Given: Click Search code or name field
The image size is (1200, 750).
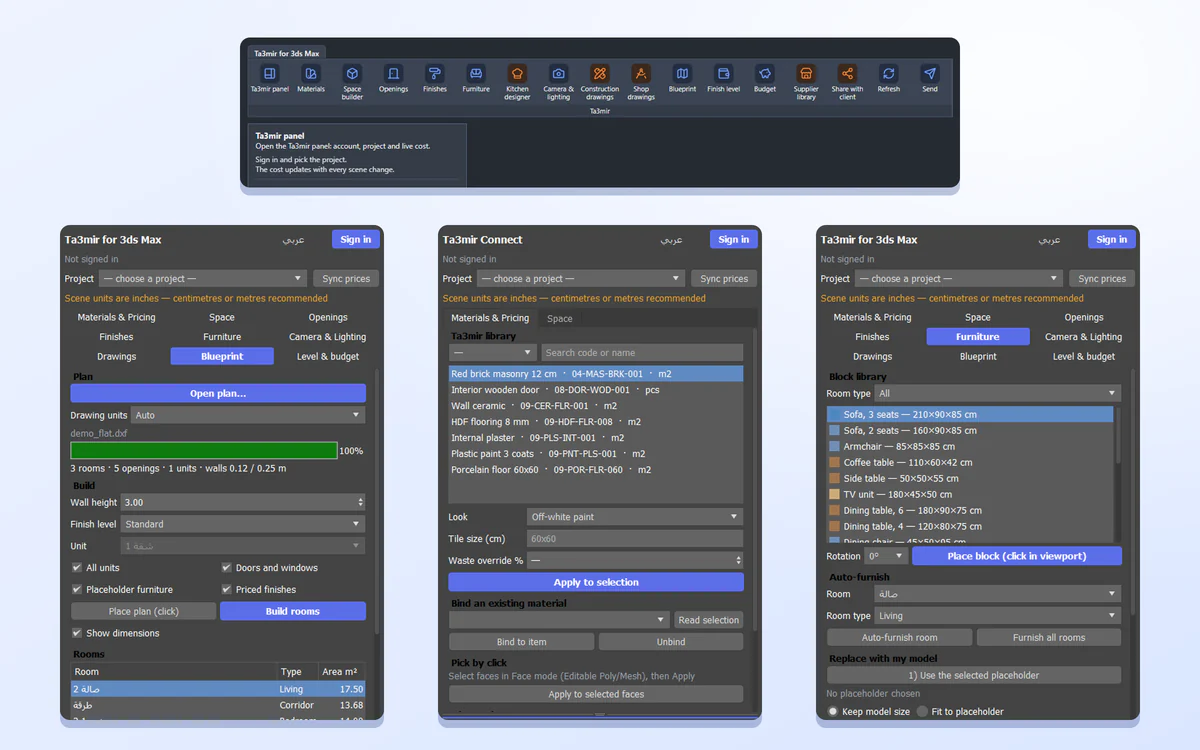Looking at the screenshot, I should coord(642,353).
